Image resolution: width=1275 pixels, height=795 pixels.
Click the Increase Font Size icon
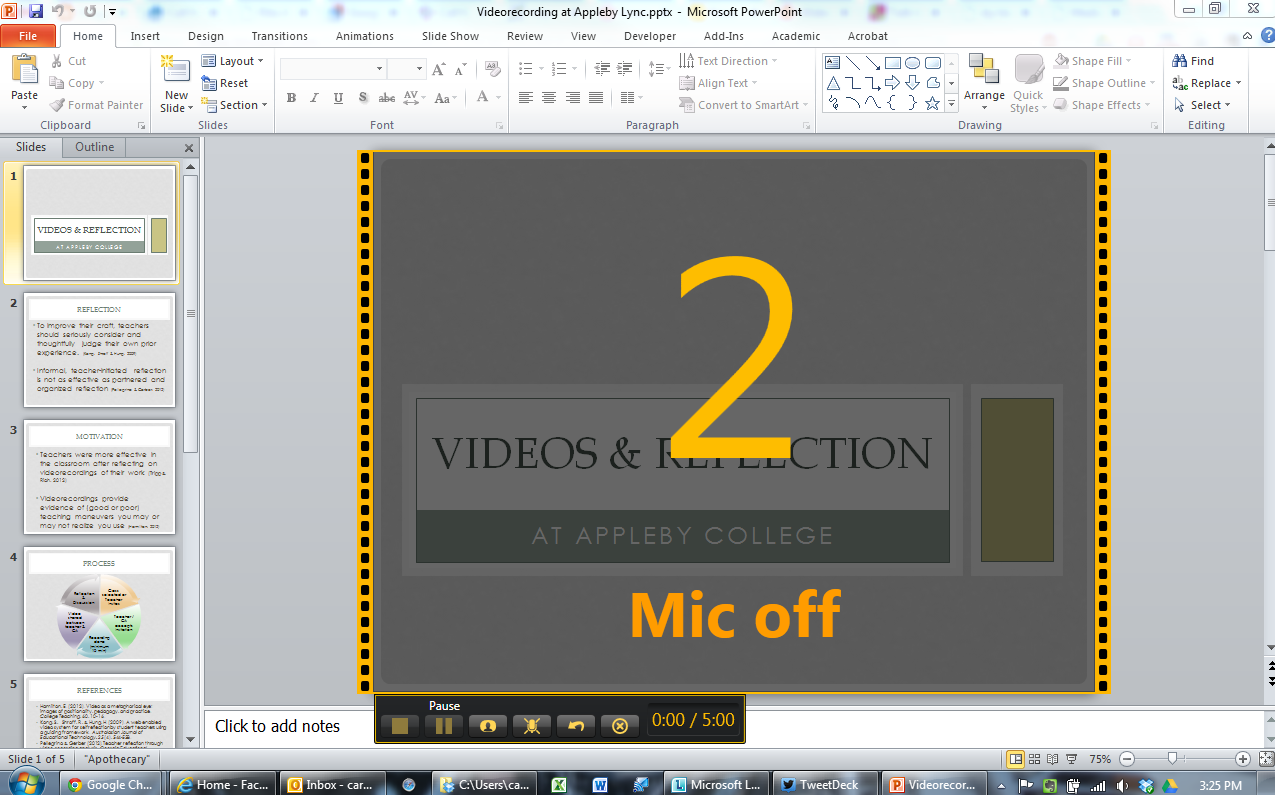click(x=439, y=69)
